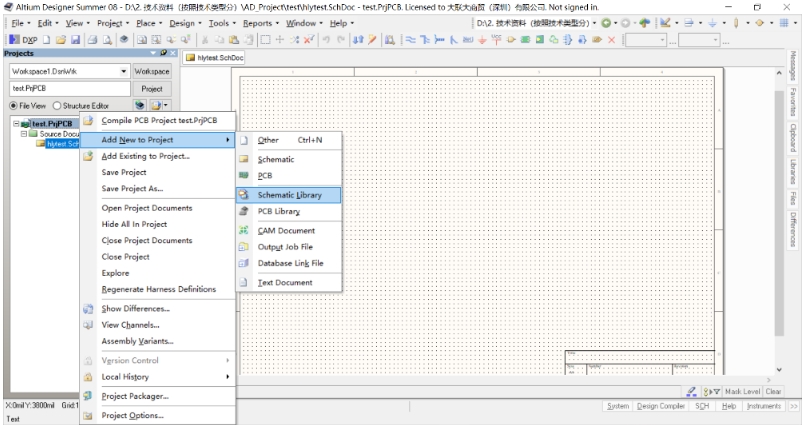The image size is (804, 425).
Task: Switch to the hlytest.SchDoc document tab
Action: click(215, 58)
